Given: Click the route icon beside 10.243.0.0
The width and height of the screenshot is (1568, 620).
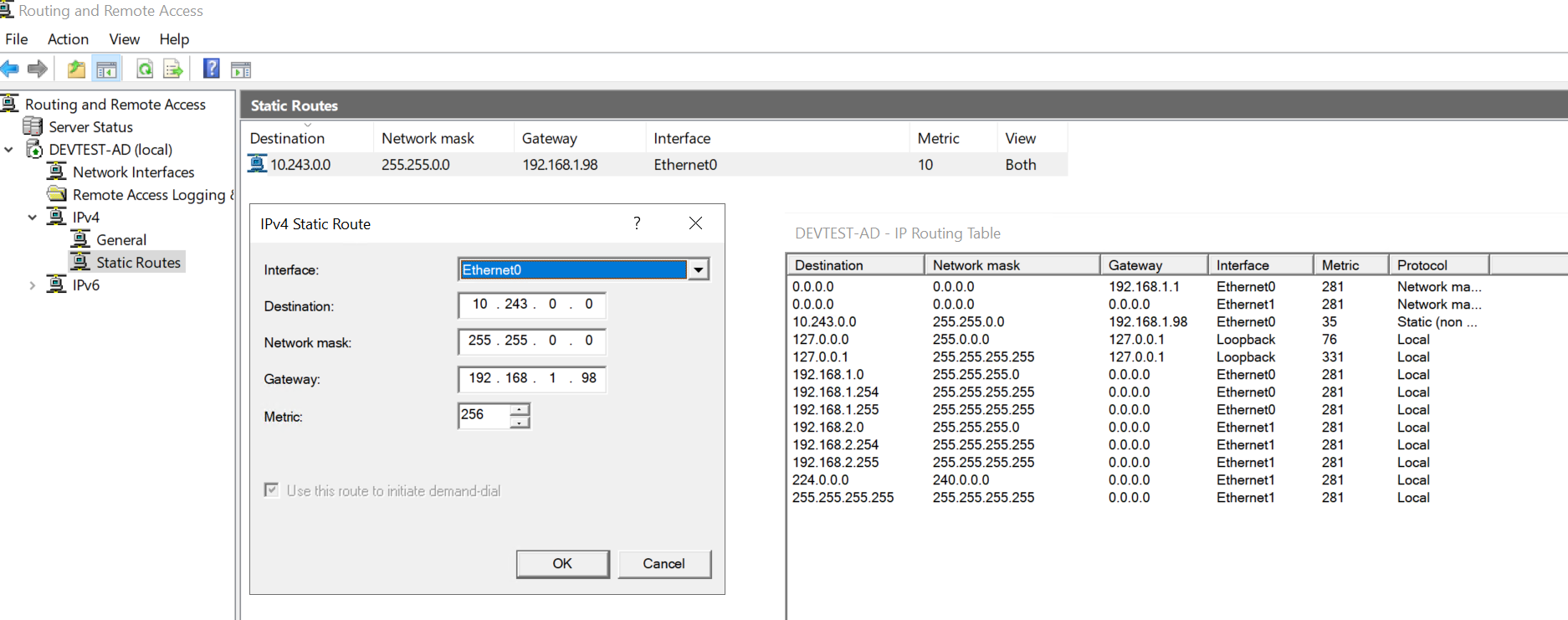Looking at the screenshot, I should [258, 164].
